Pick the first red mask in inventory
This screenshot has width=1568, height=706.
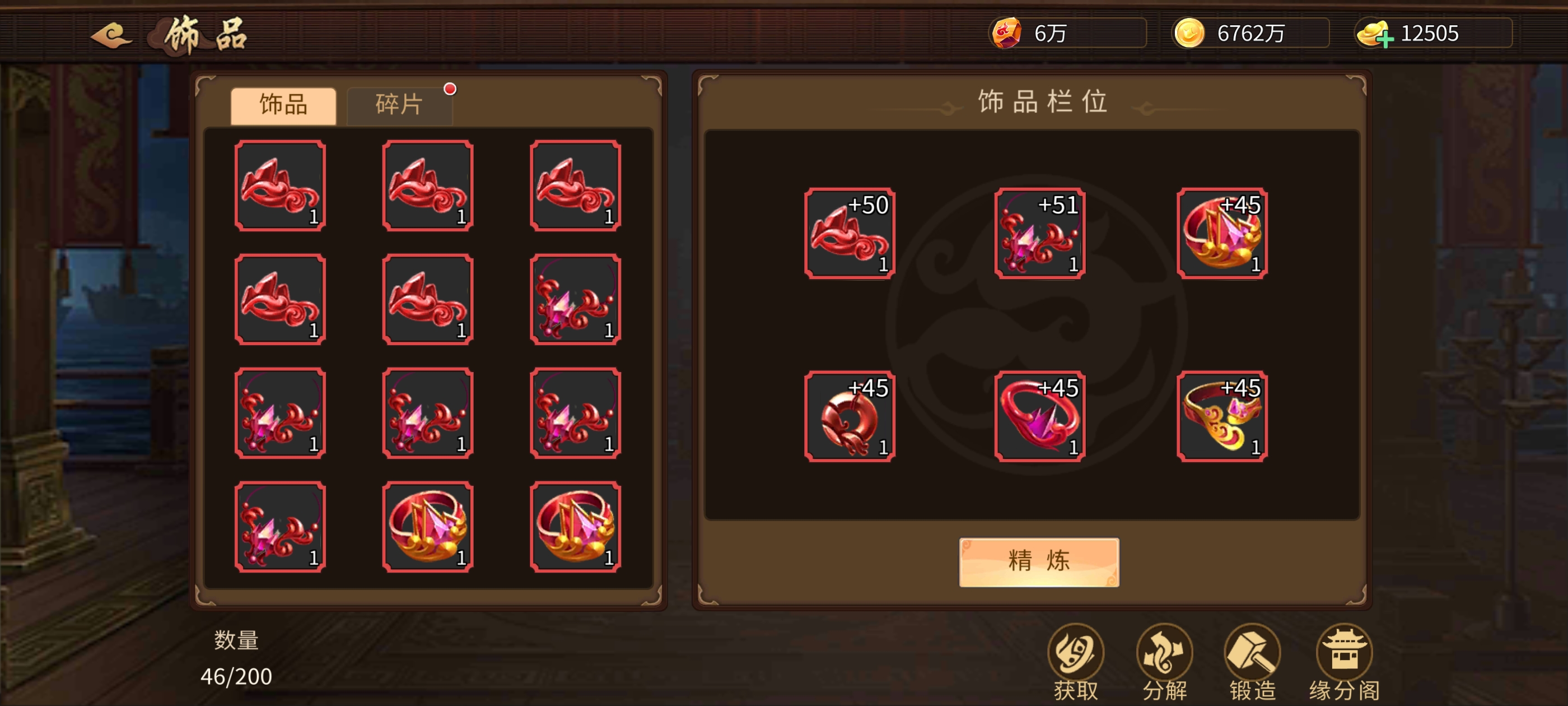(x=280, y=186)
